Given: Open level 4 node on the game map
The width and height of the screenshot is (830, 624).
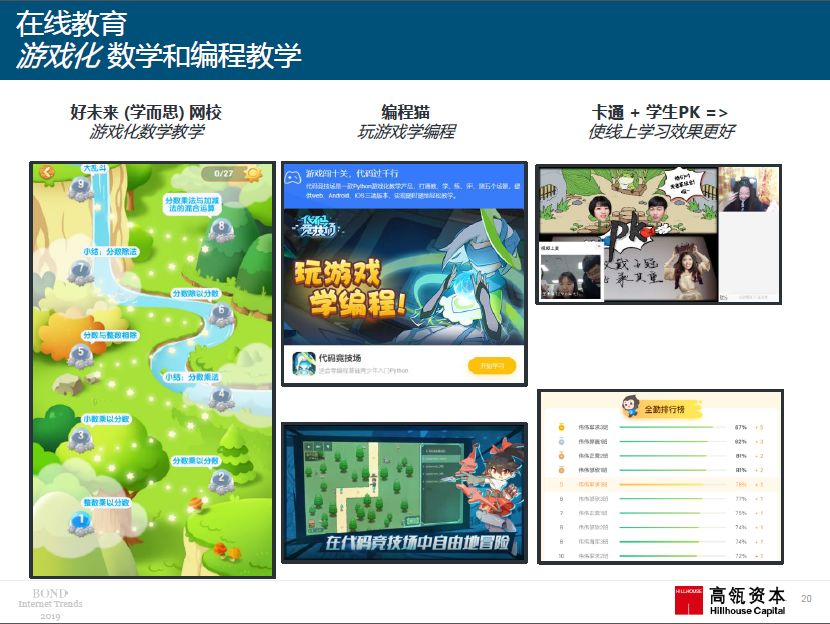Looking at the screenshot, I should [x=221, y=397].
